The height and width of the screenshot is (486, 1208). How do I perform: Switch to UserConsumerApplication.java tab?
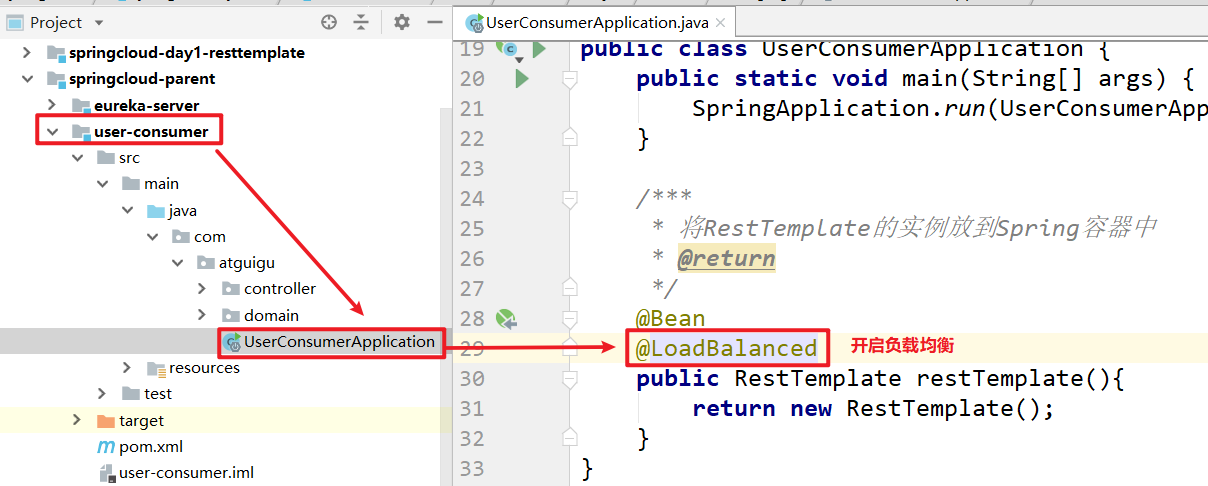(597, 22)
